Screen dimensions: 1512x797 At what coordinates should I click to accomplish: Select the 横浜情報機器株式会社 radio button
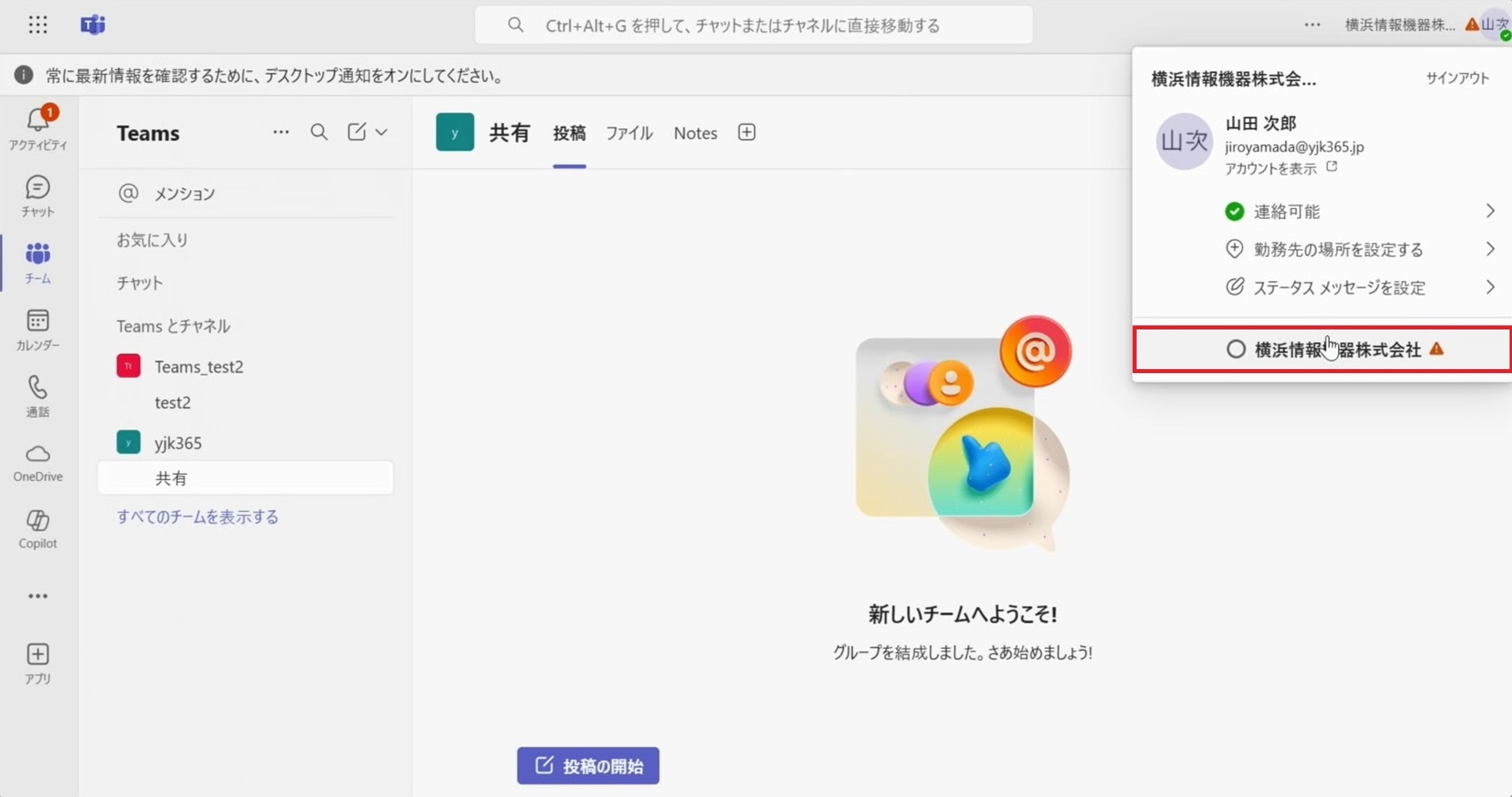(x=1236, y=349)
